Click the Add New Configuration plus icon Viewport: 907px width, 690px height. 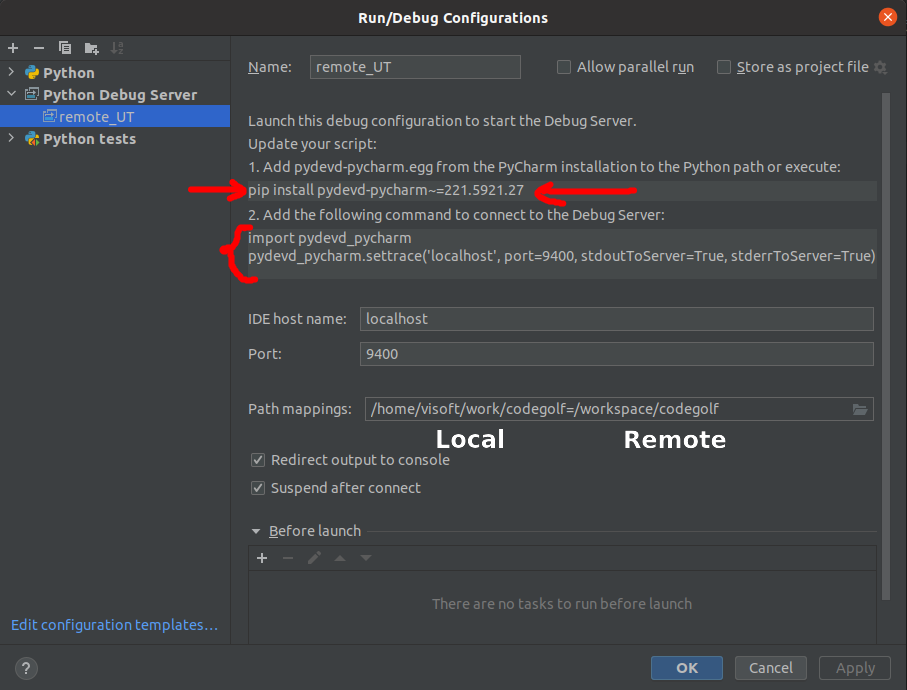(x=13, y=48)
